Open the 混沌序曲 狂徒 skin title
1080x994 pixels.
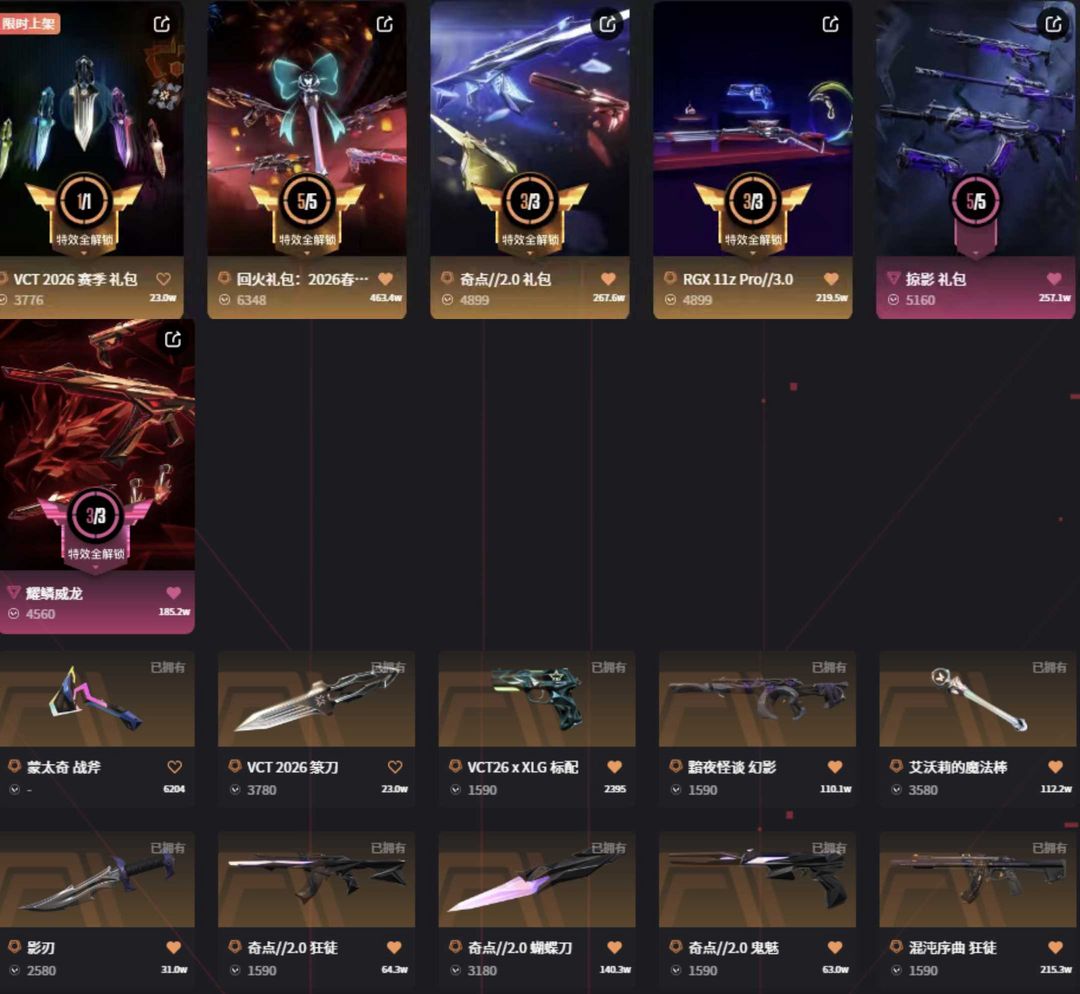coord(952,947)
